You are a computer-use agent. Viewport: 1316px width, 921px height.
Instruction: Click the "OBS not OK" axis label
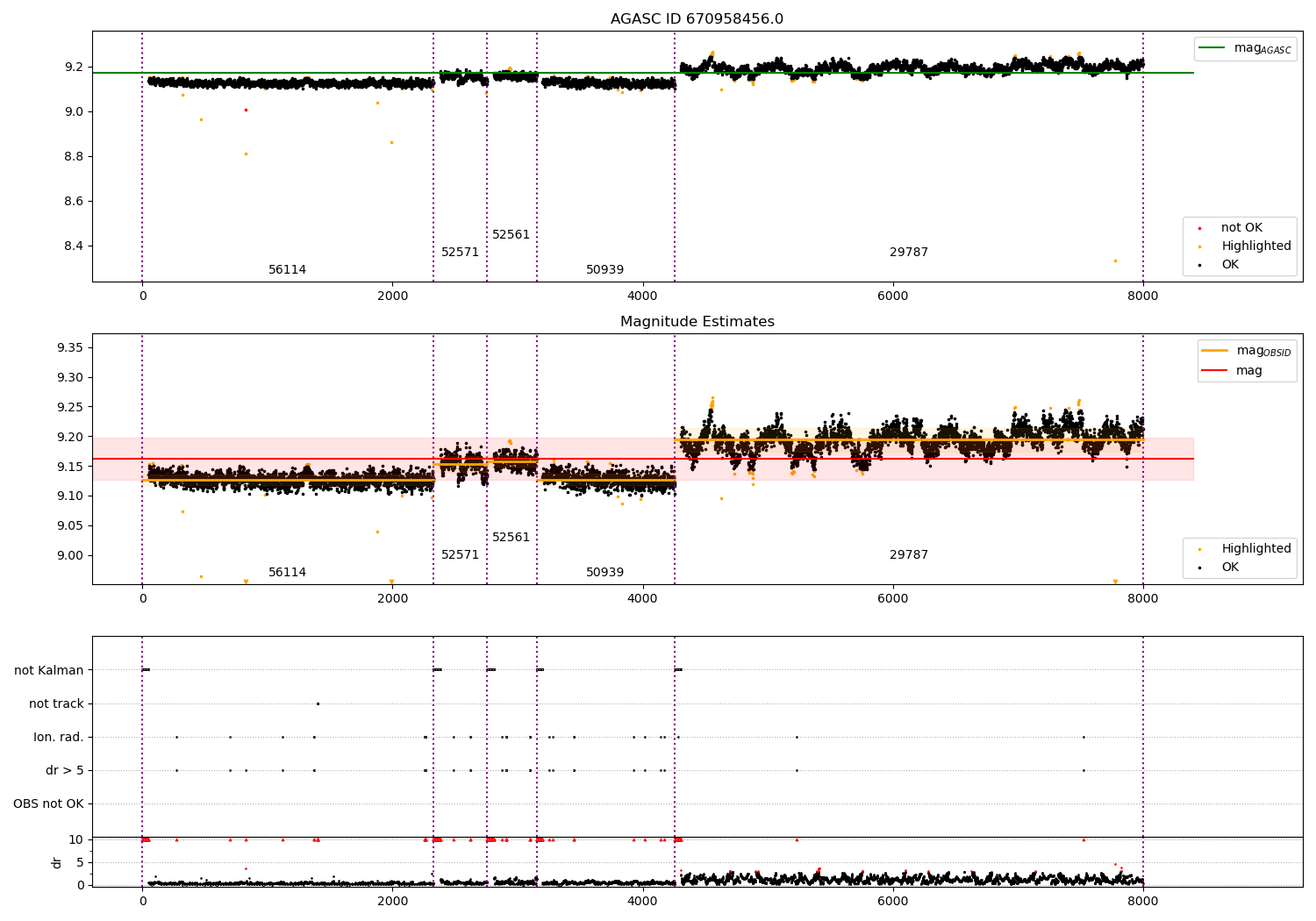click(x=48, y=804)
